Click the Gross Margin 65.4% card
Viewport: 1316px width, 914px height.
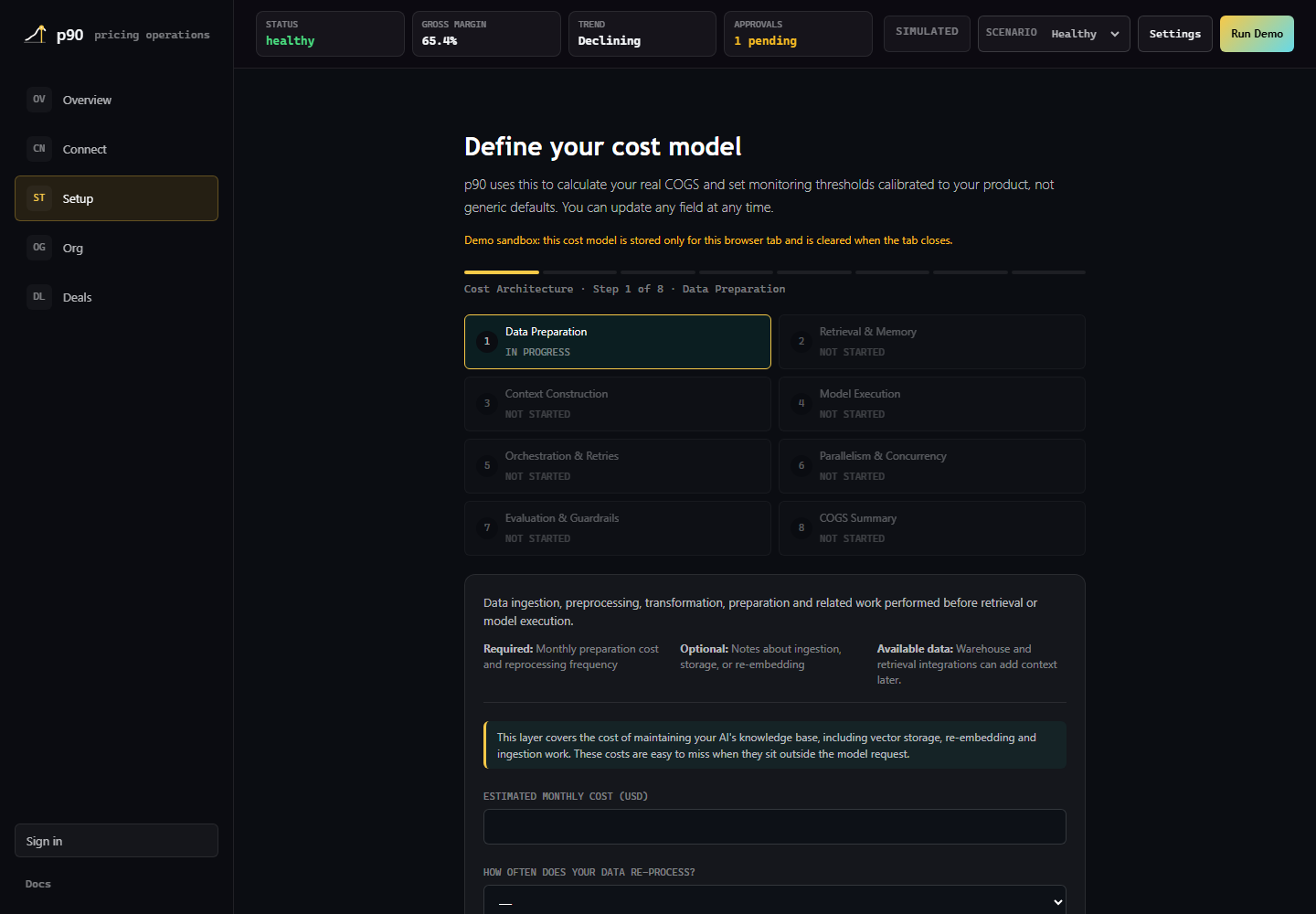pyautogui.click(x=486, y=34)
